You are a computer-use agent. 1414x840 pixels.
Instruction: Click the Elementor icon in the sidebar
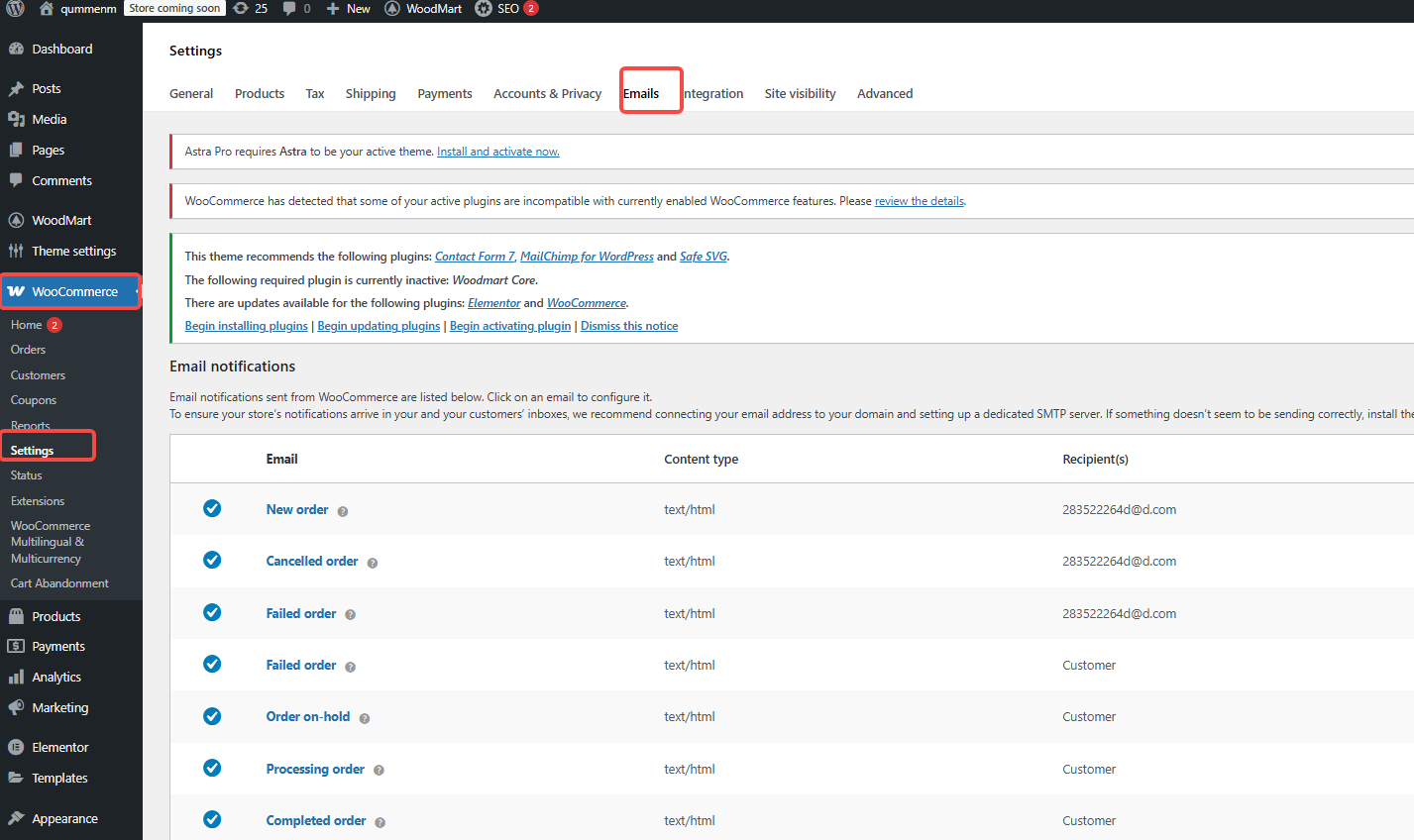[x=16, y=748]
